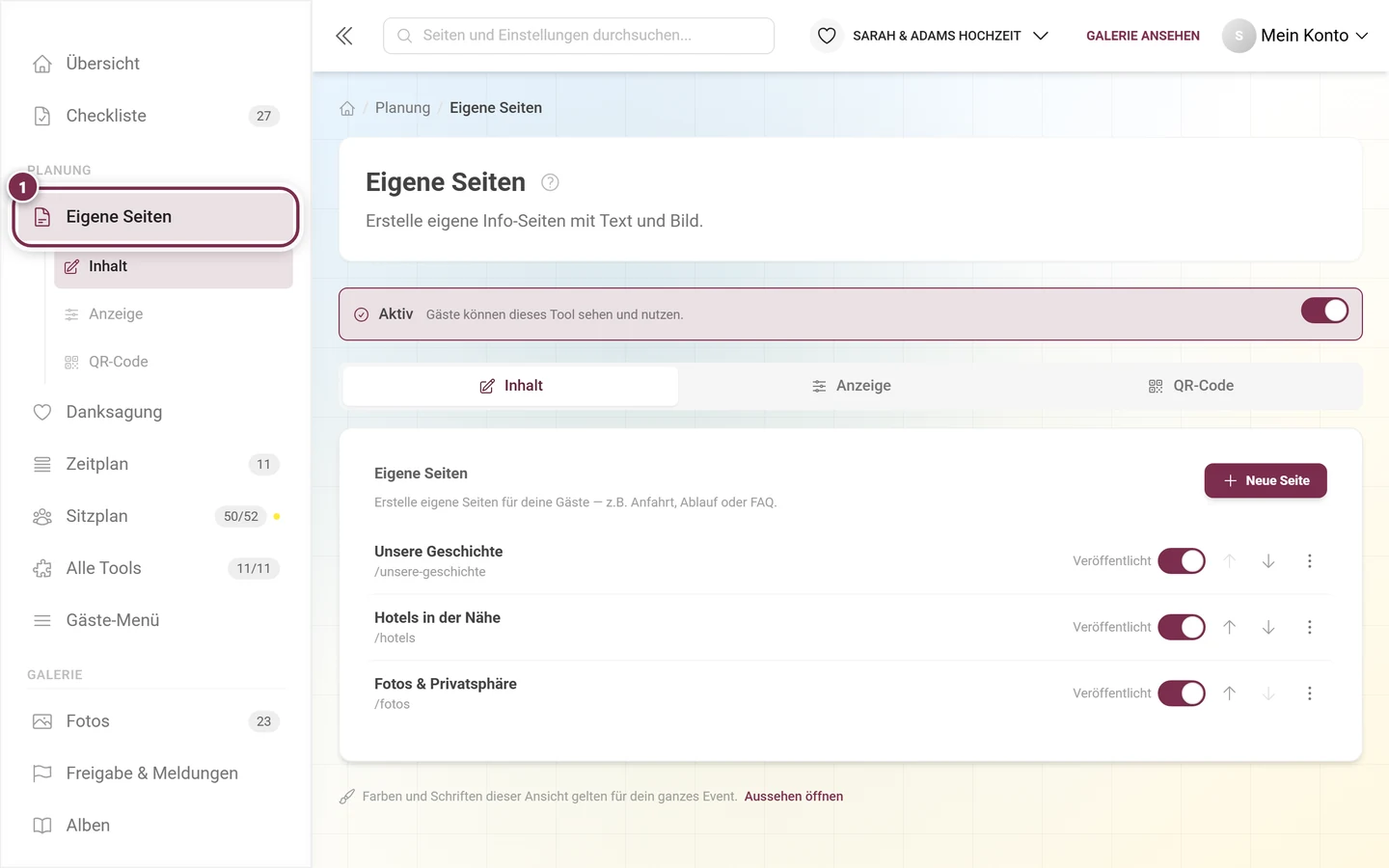Focus the Seiten und Einstellungen search field
Image resolution: width=1389 pixels, height=868 pixels.
click(579, 36)
